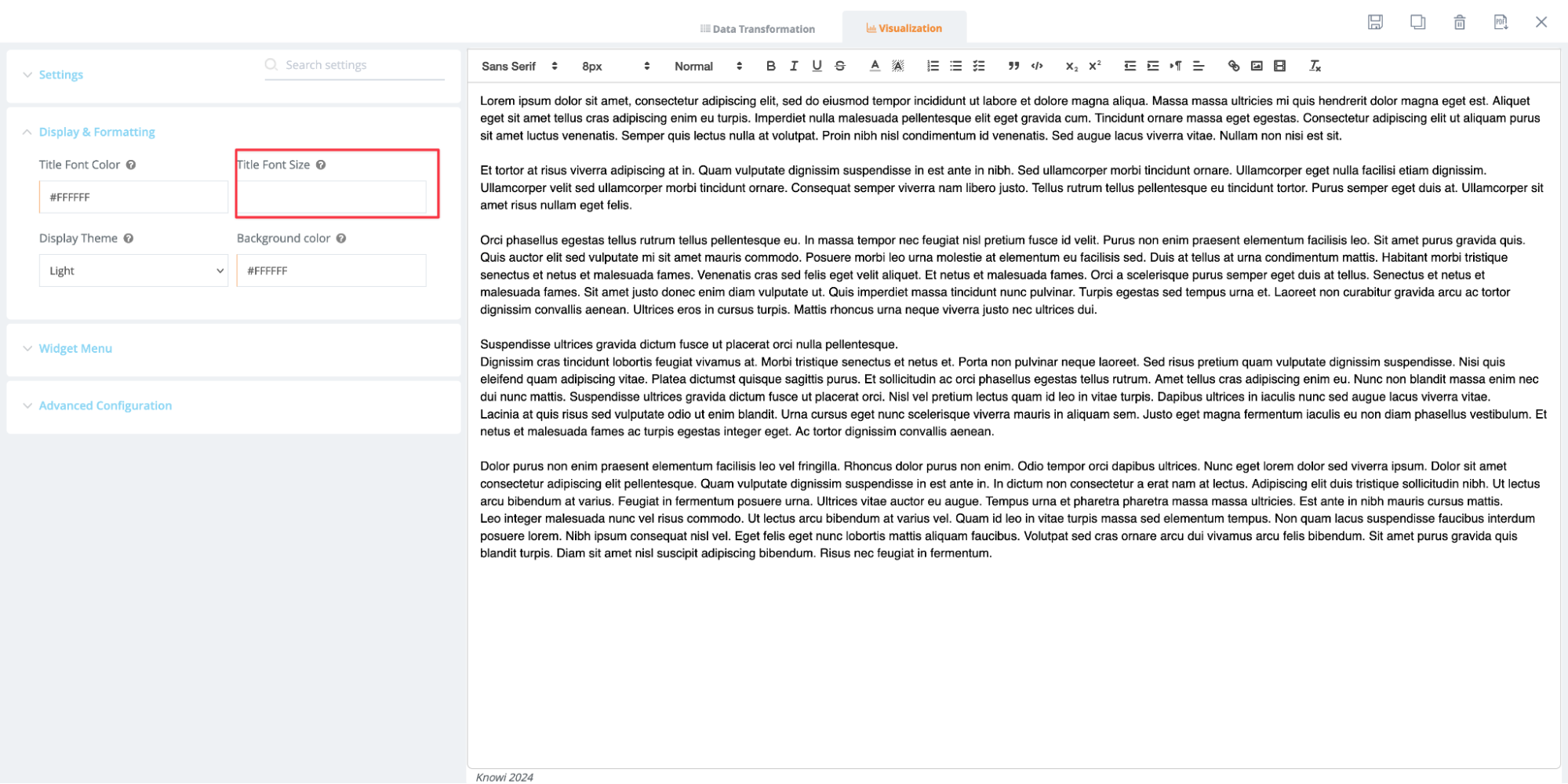The height and width of the screenshot is (784, 1568).
Task: Expand the Advanced Configuration section
Action: [x=105, y=405]
